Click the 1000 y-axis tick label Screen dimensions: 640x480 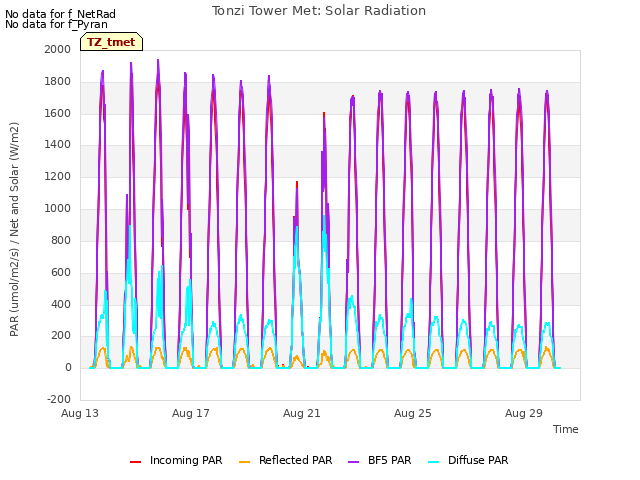(58, 209)
